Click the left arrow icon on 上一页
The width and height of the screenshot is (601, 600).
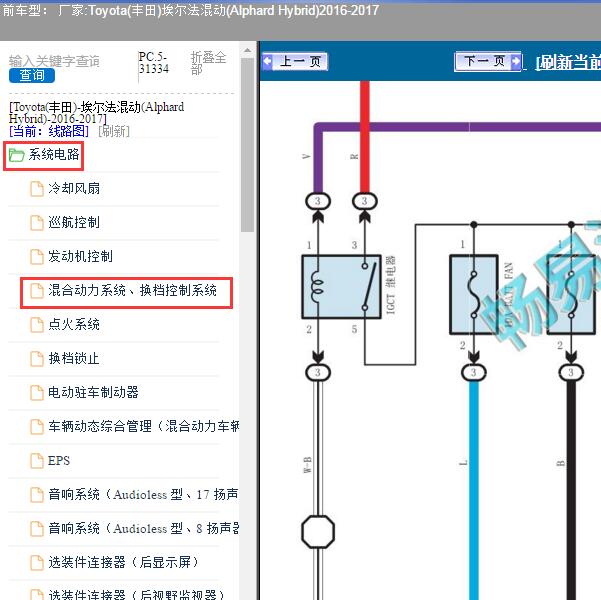pyautogui.click(x=268, y=61)
